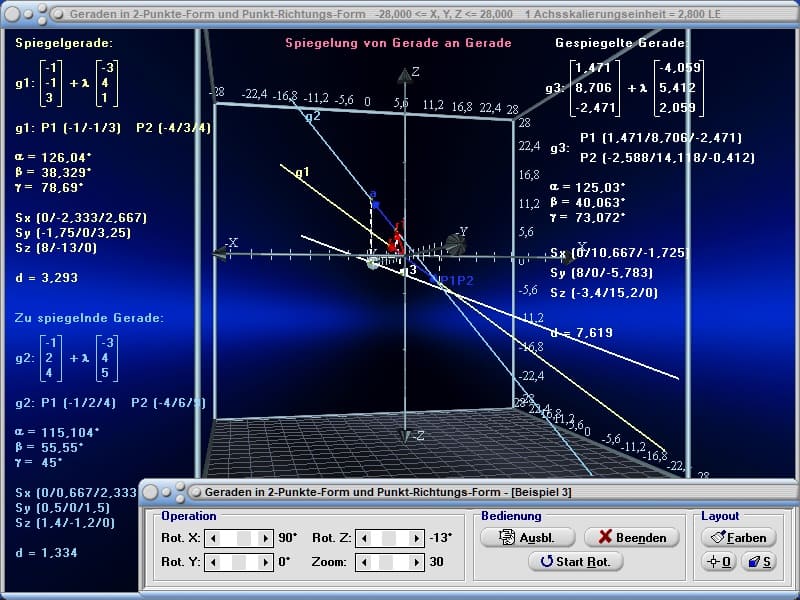Click the distance d = 1,334

tap(46, 553)
